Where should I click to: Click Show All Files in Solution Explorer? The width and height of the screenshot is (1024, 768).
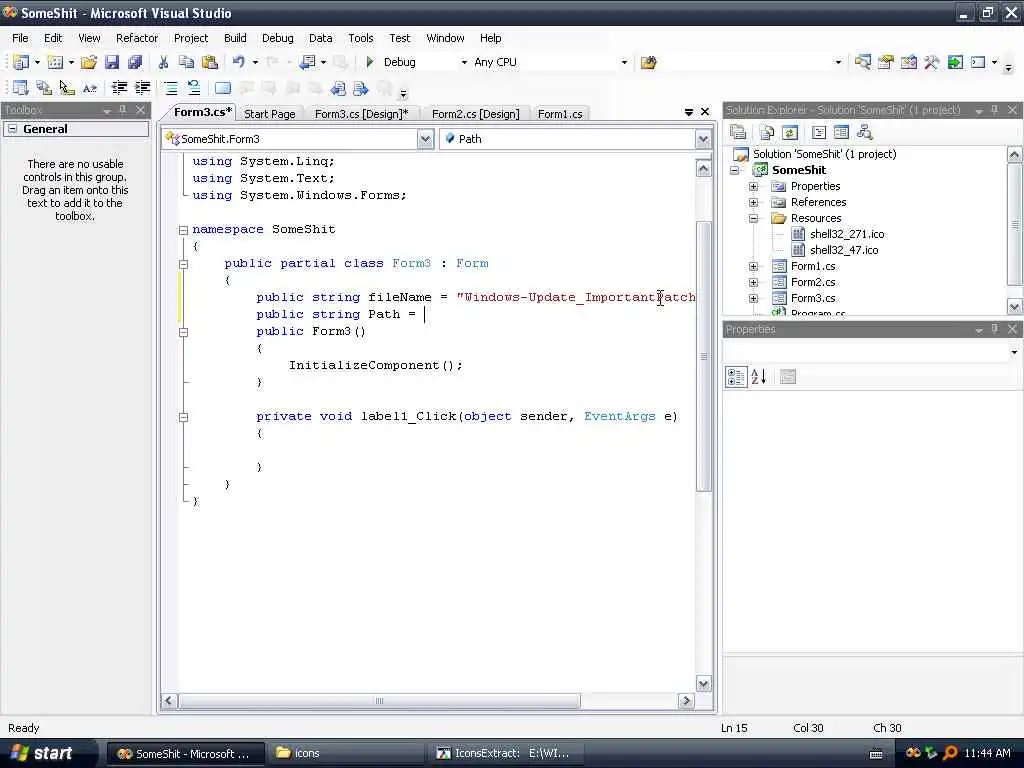767,133
